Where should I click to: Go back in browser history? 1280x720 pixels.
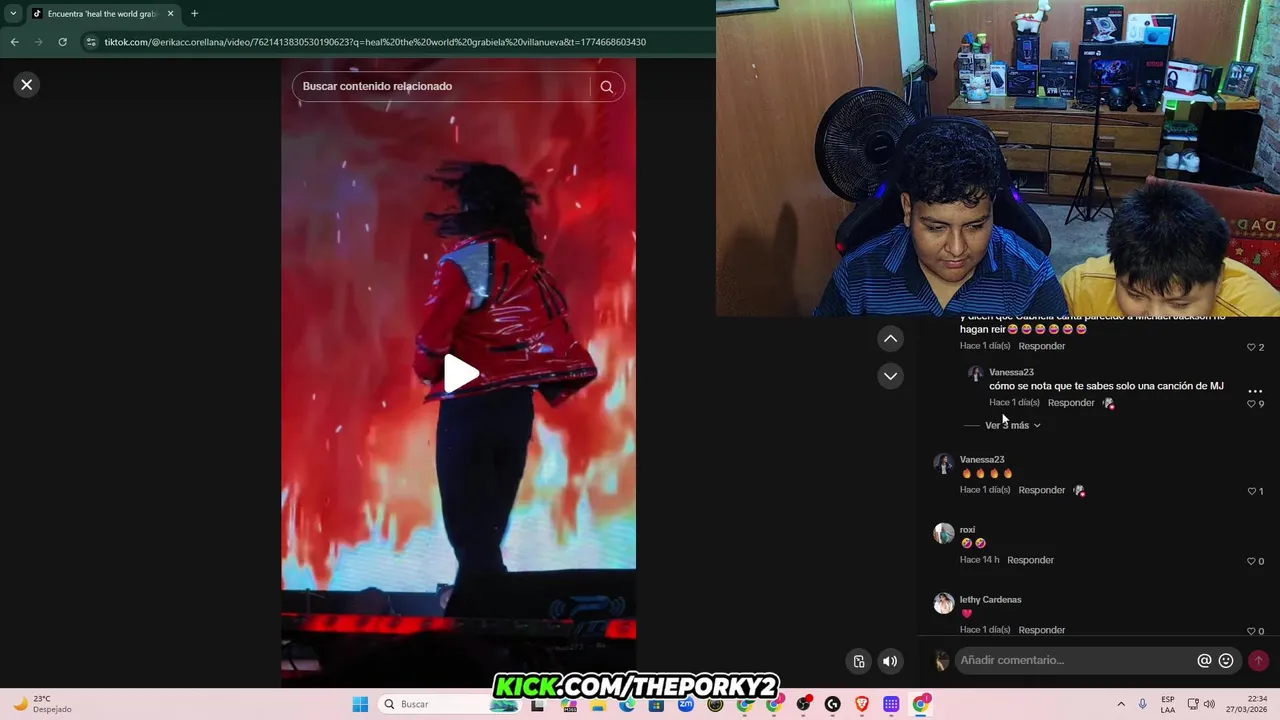[14, 42]
